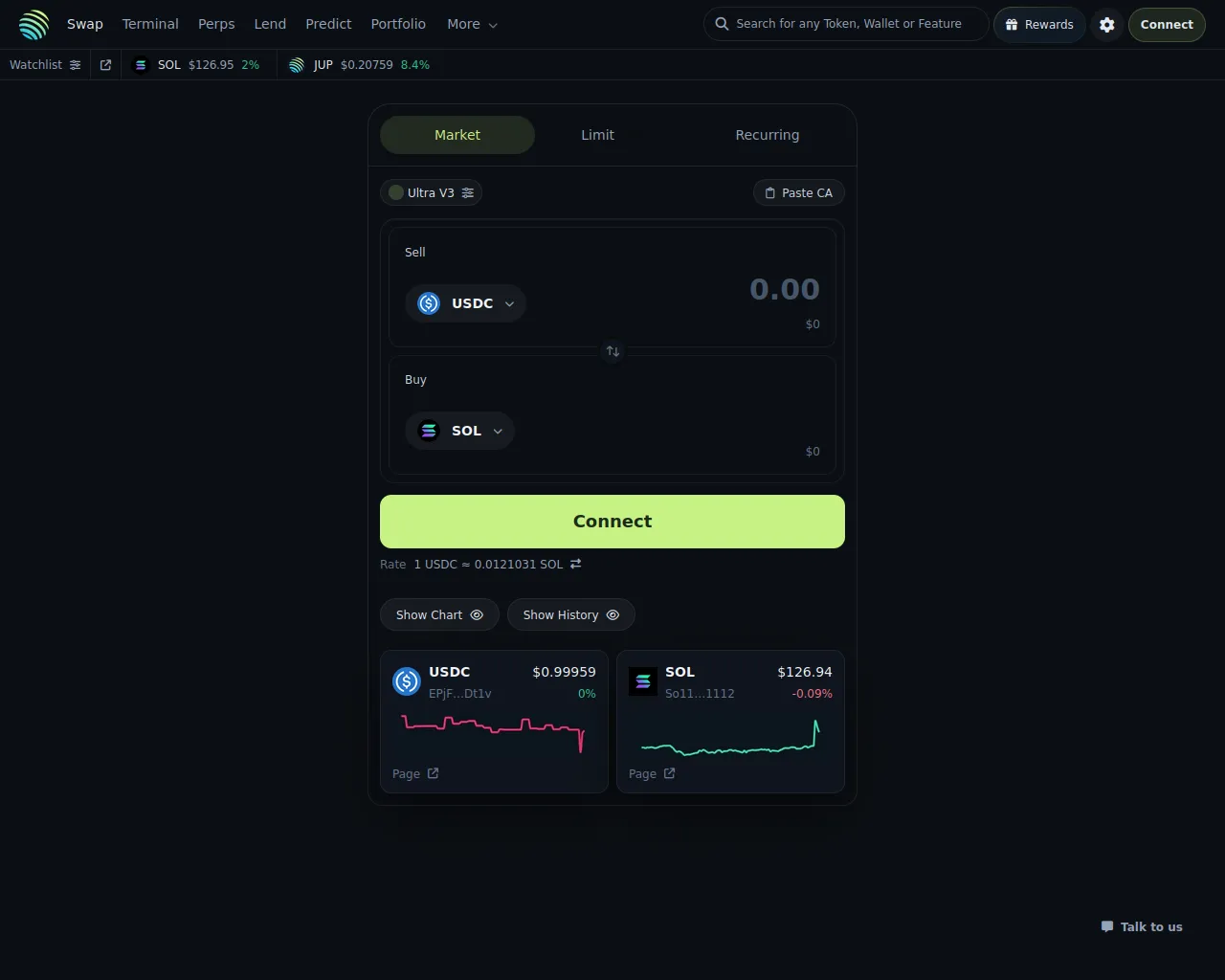
Task: Click the SOL coin icon in Buy box
Action: point(429,431)
